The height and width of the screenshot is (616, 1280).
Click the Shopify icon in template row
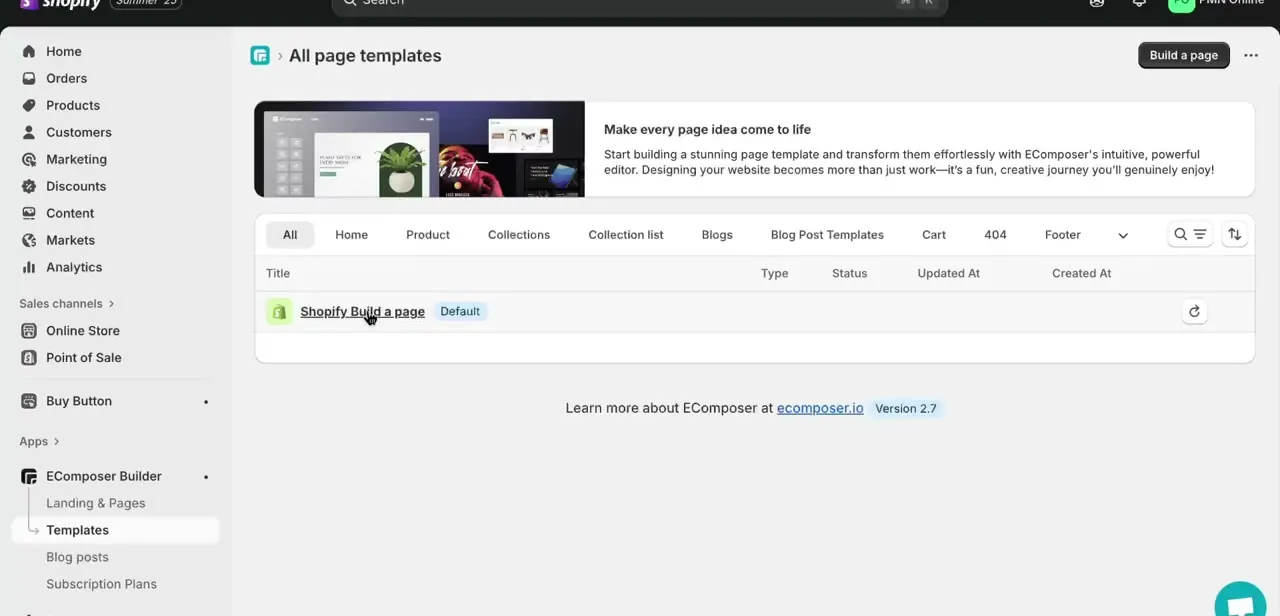click(279, 311)
